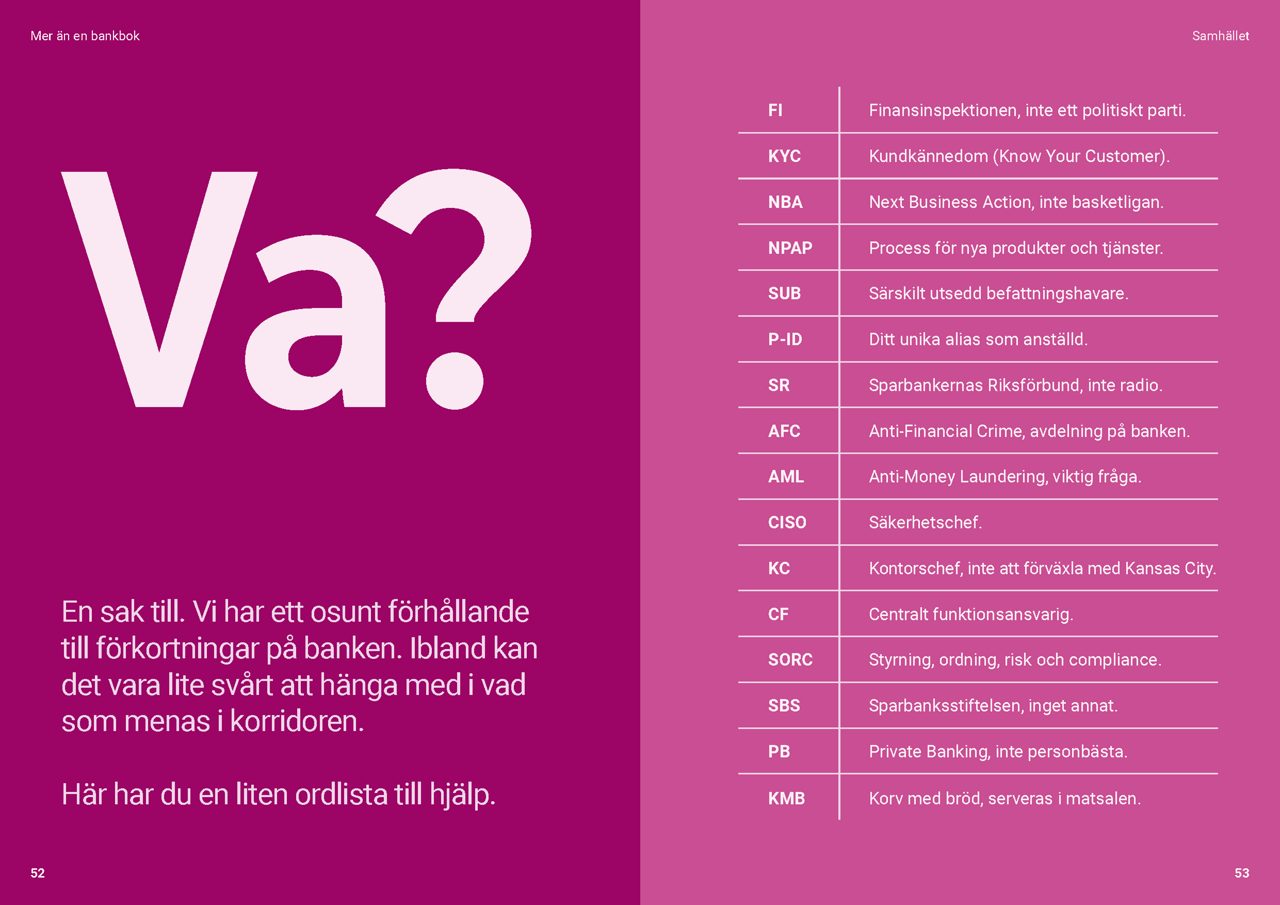Click "Särskilt utsedd befattningshavare." text
This screenshot has width=1280, height=905.
pyautogui.click(x=998, y=294)
